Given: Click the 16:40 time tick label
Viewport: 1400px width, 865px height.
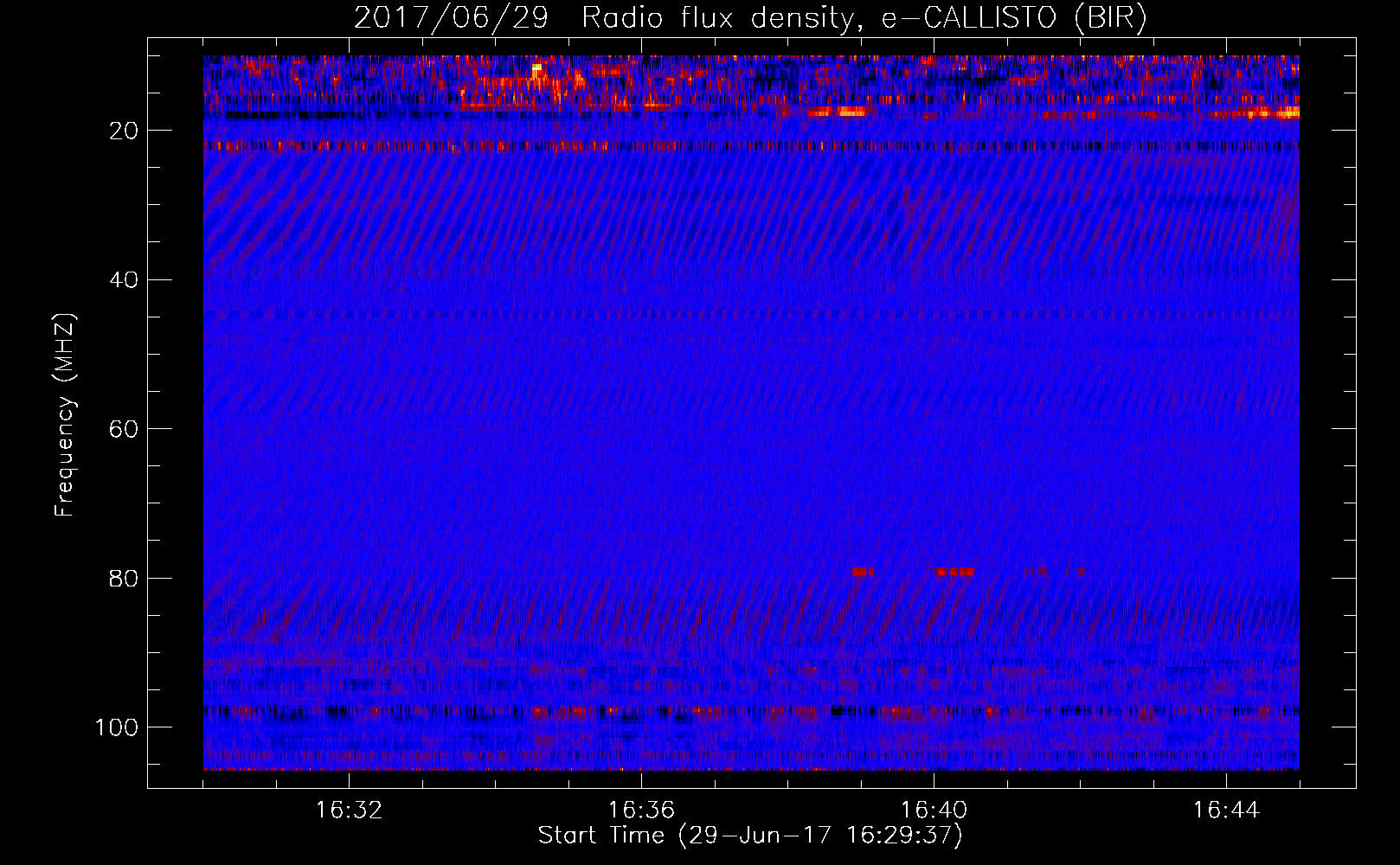Looking at the screenshot, I should click(x=934, y=811).
